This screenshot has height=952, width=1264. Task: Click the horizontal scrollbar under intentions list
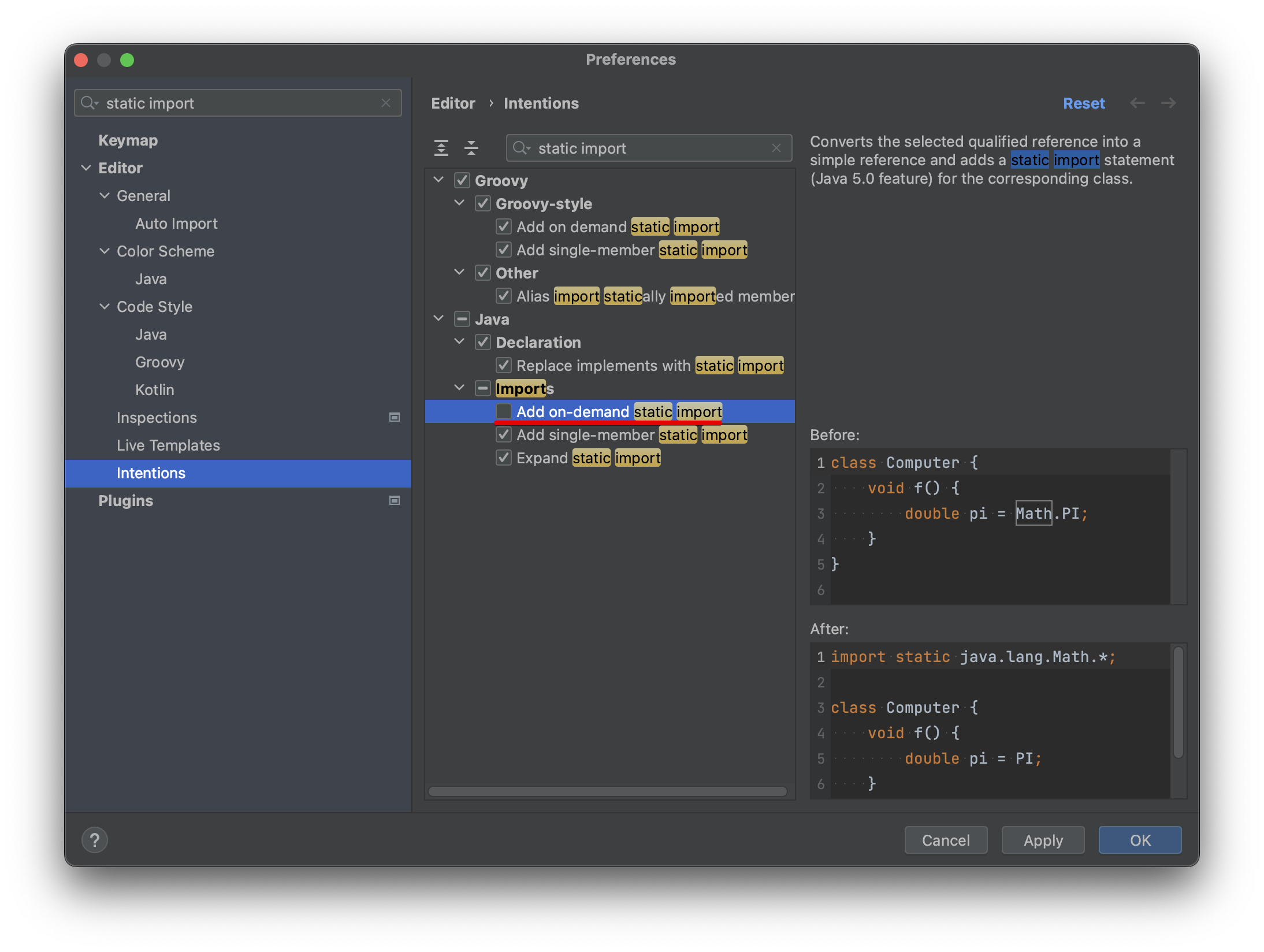tap(607, 791)
